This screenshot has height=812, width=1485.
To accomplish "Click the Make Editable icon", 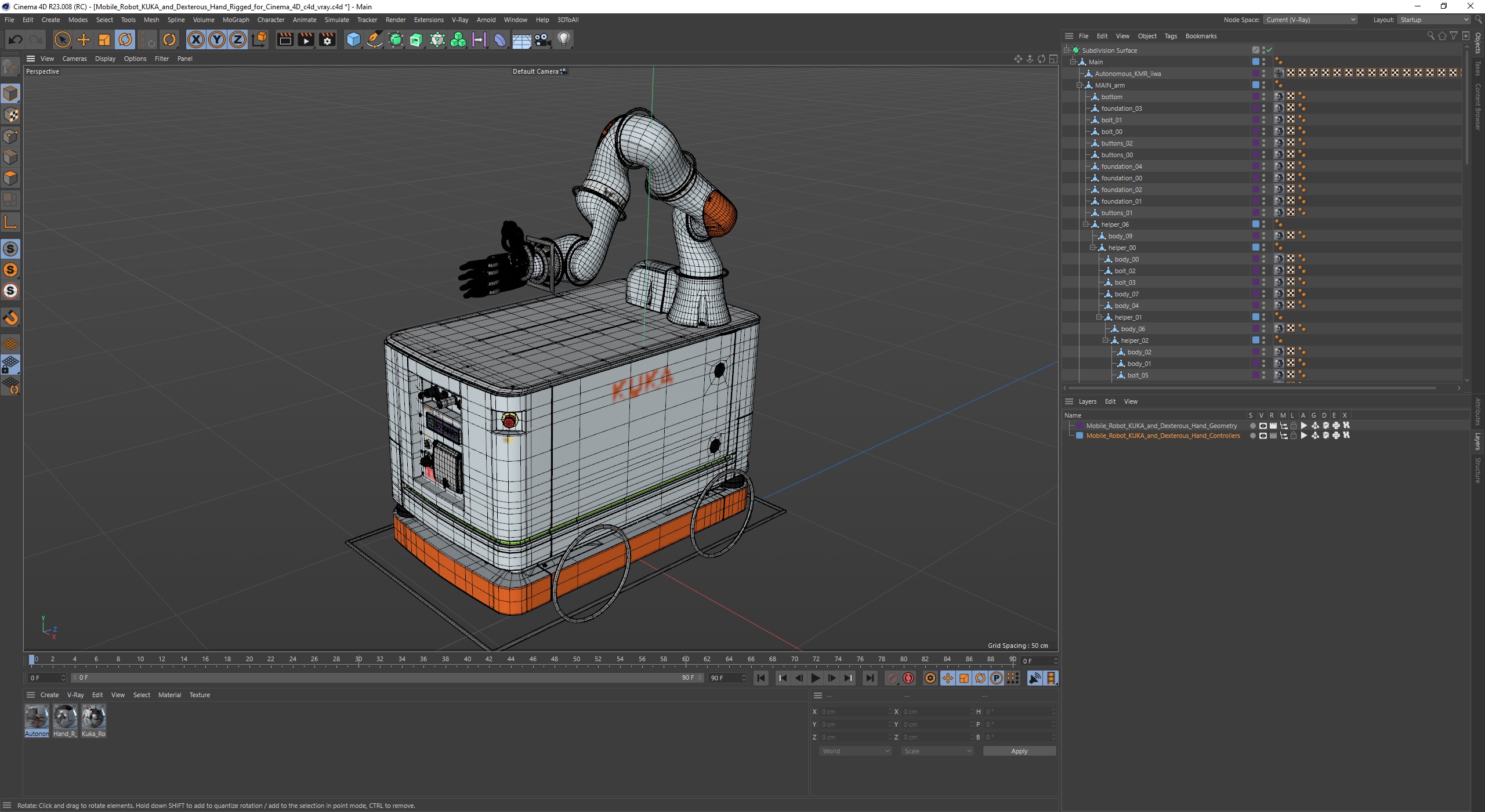I will (x=10, y=68).
